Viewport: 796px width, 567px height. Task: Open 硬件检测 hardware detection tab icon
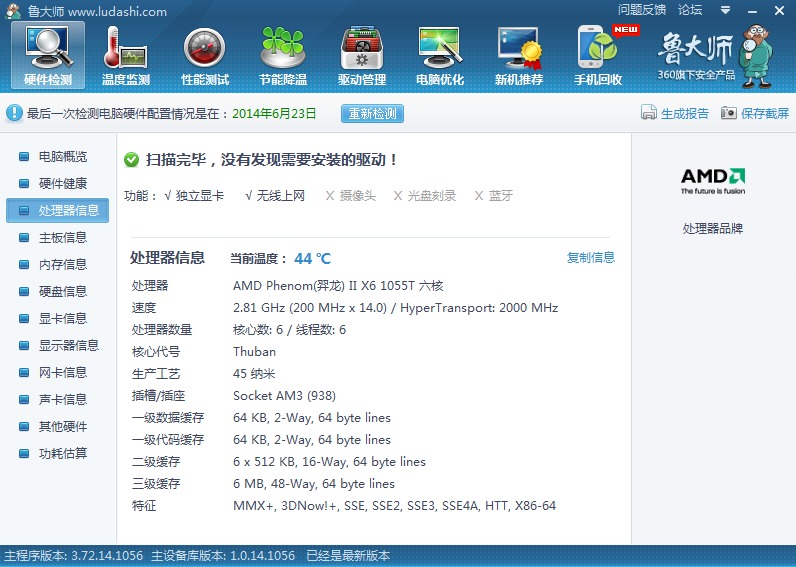[x=48, y=55]
